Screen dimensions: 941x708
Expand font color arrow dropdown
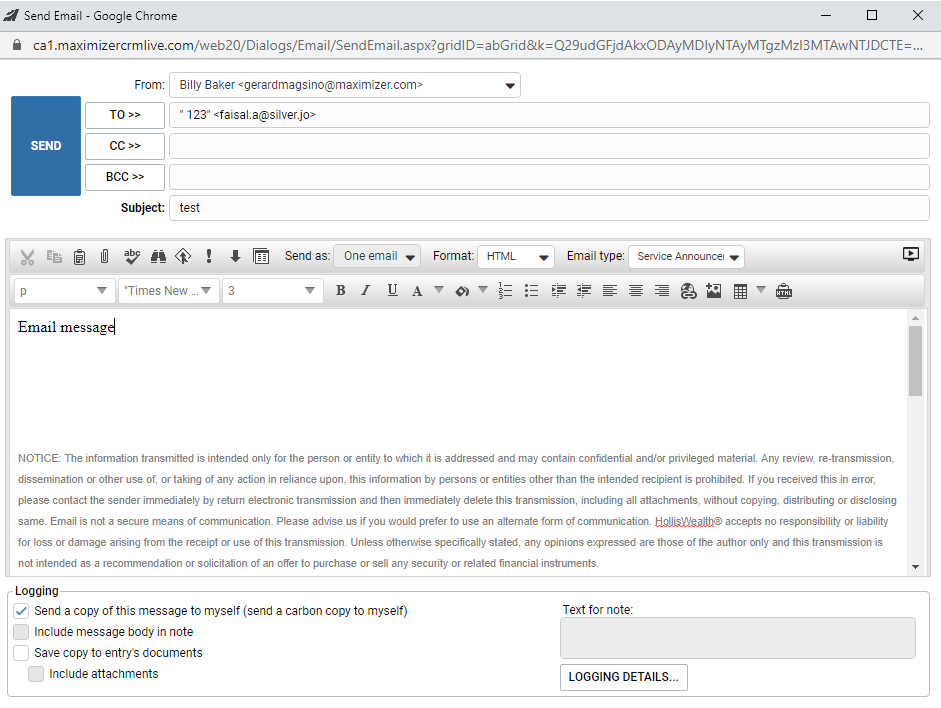pyautogui.click(x=439, y=290)
